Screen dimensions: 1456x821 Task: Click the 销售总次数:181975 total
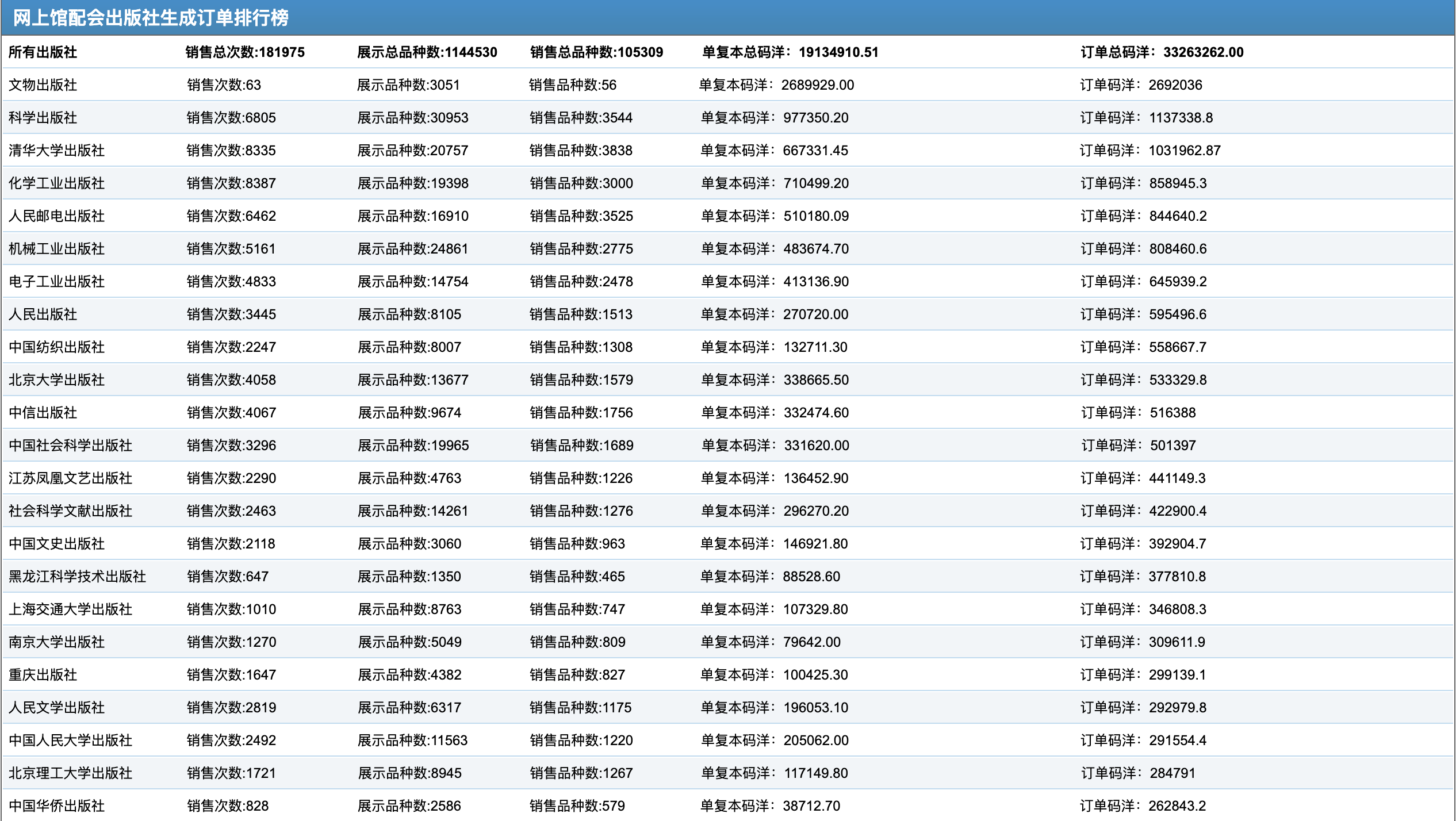pyautogui.click(x=245, y=52)
